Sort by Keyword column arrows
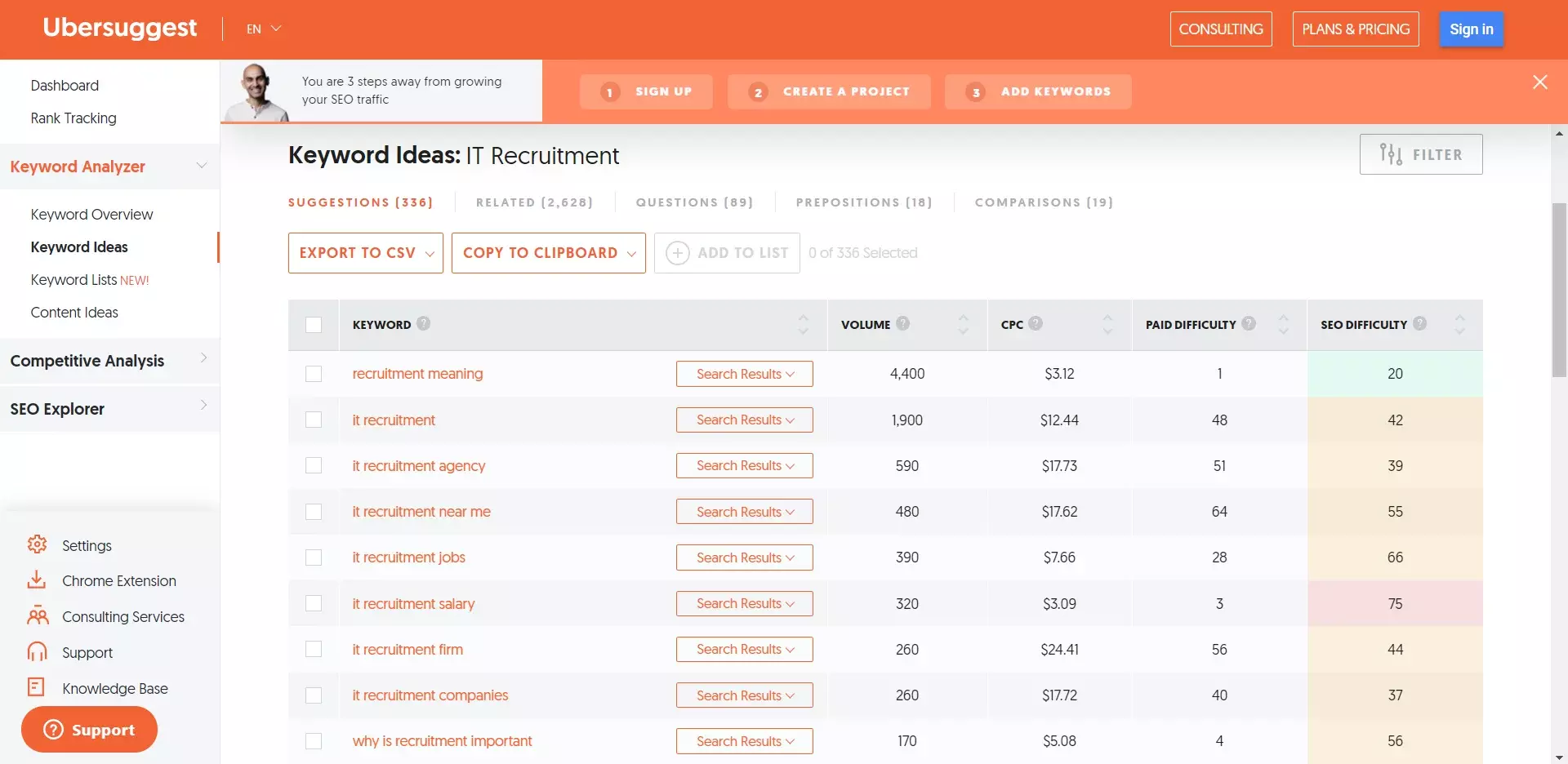 point(804,325)
